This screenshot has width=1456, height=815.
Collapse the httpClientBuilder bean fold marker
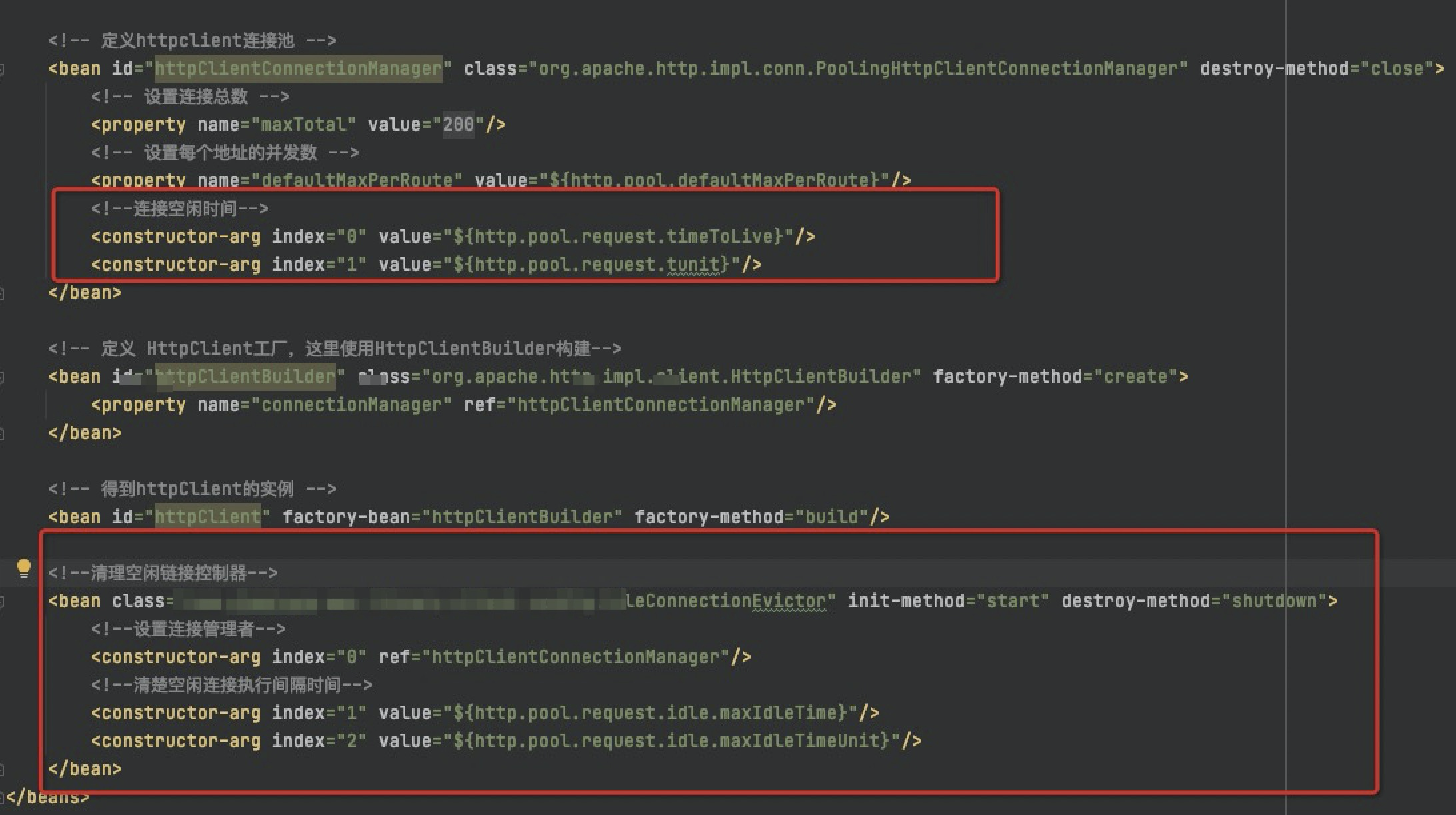[x=3, y=377]
